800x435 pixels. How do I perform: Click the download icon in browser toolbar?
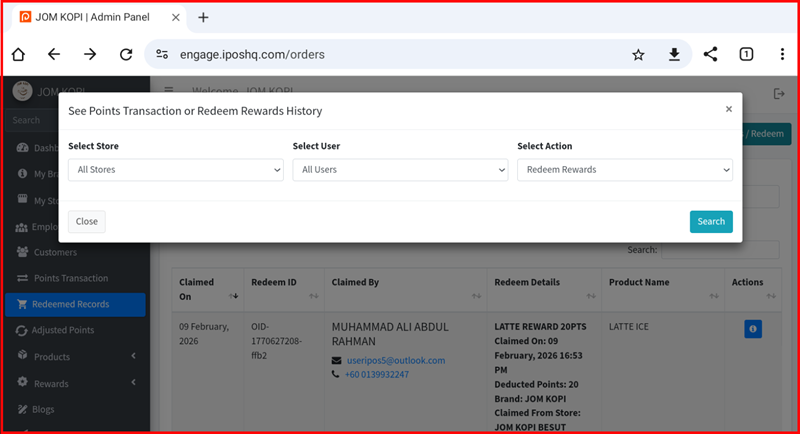pos(674,55)
